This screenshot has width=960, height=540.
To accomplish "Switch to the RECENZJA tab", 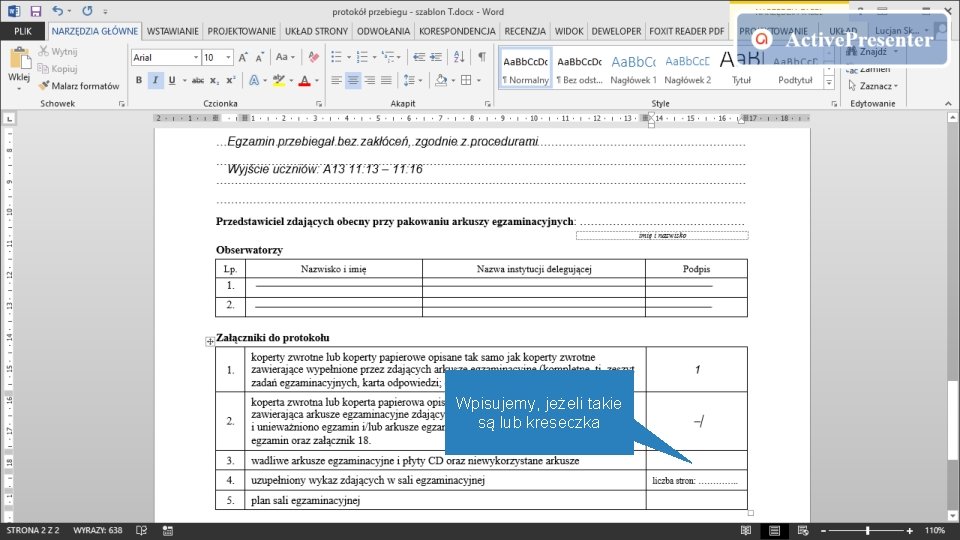I will coord(525,31).
